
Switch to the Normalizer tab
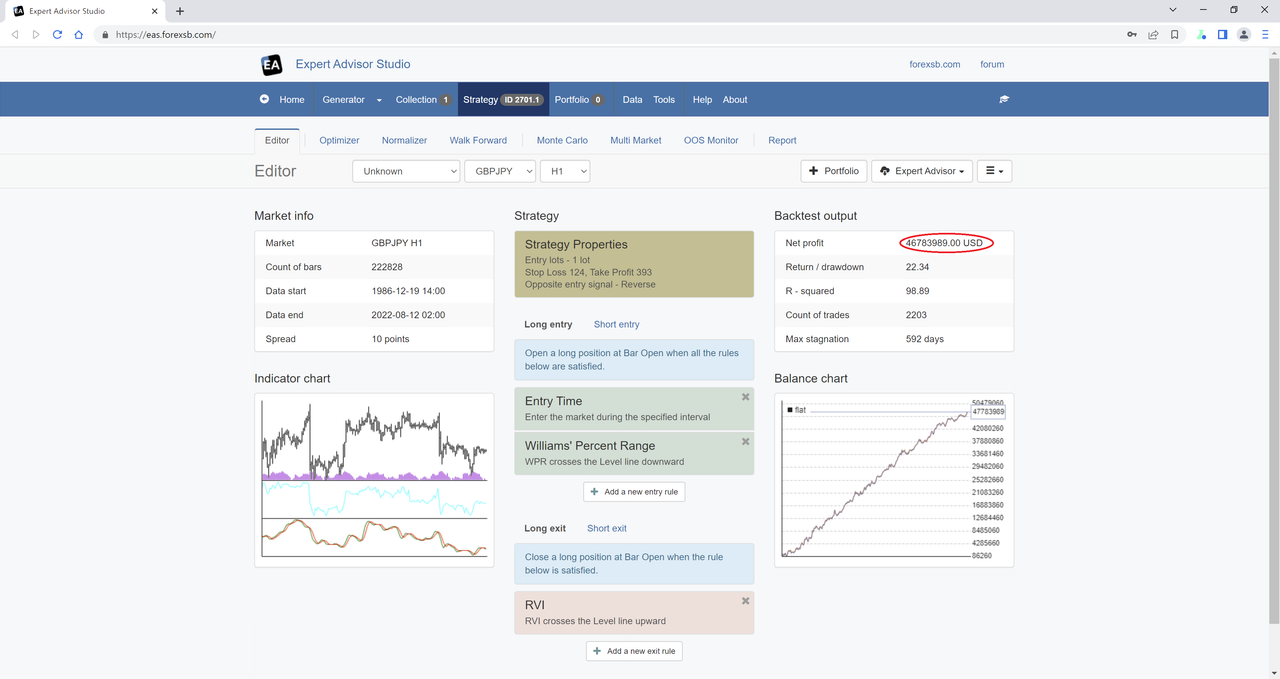click(x=404, y=141)
